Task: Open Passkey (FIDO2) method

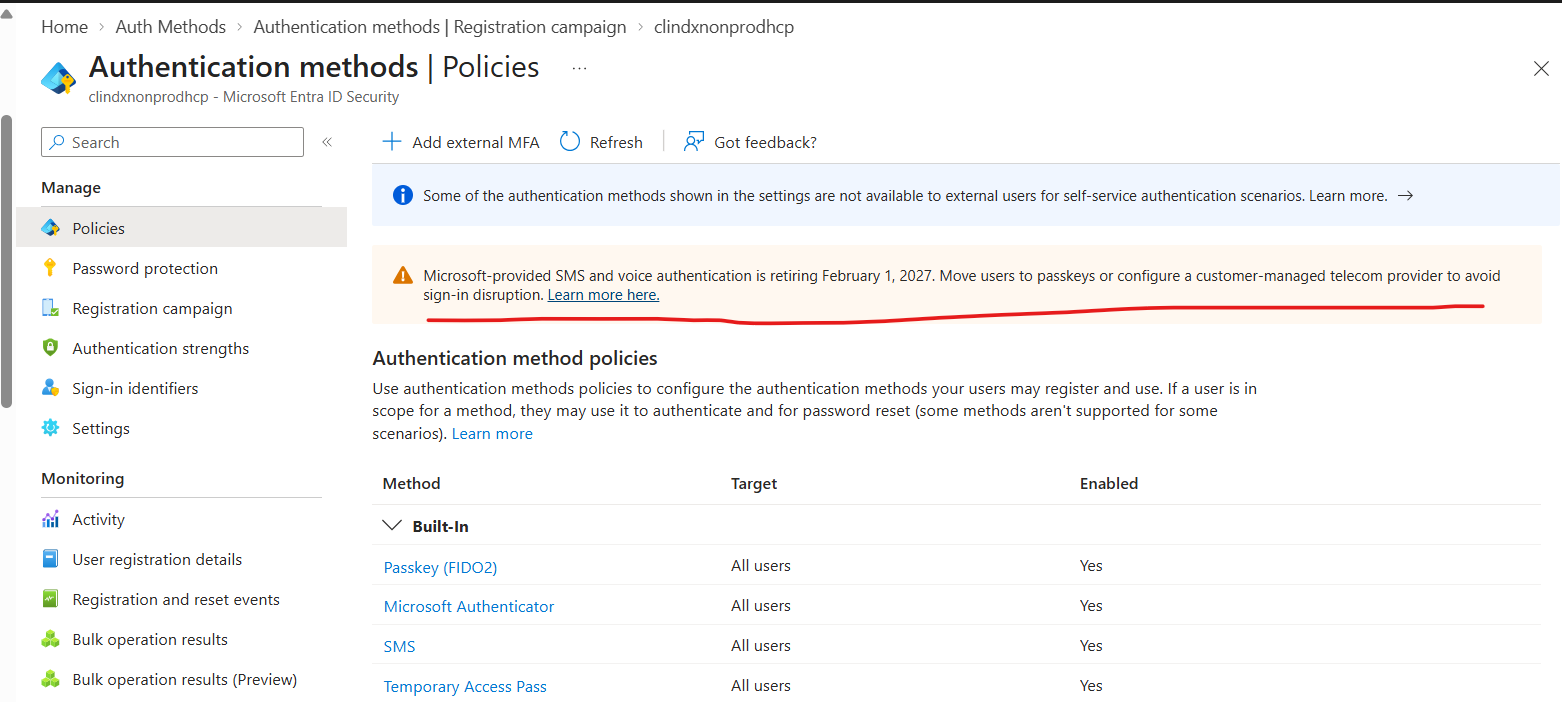Action: point(440,567)
